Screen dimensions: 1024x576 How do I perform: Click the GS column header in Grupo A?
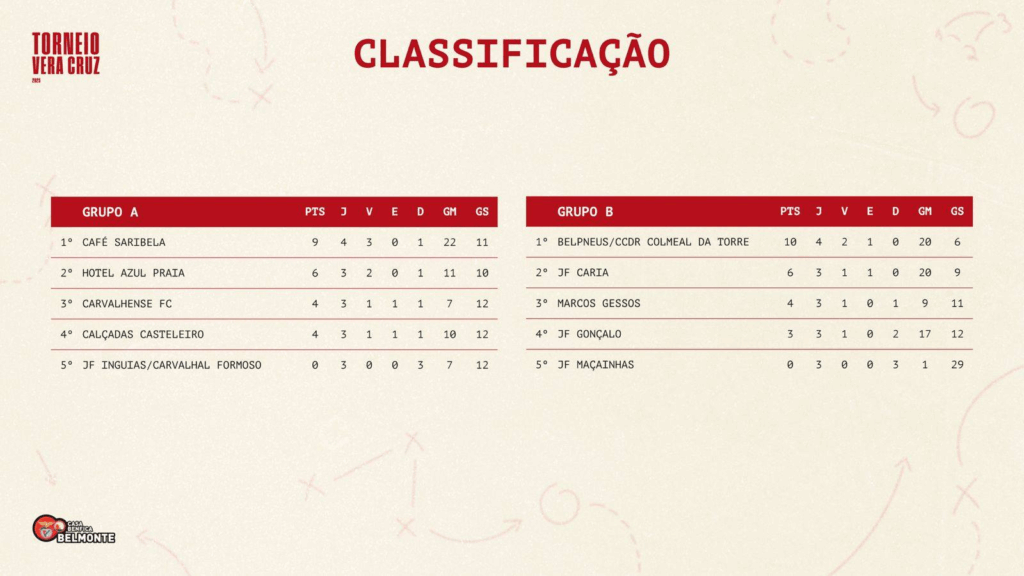tap(482, 212)
